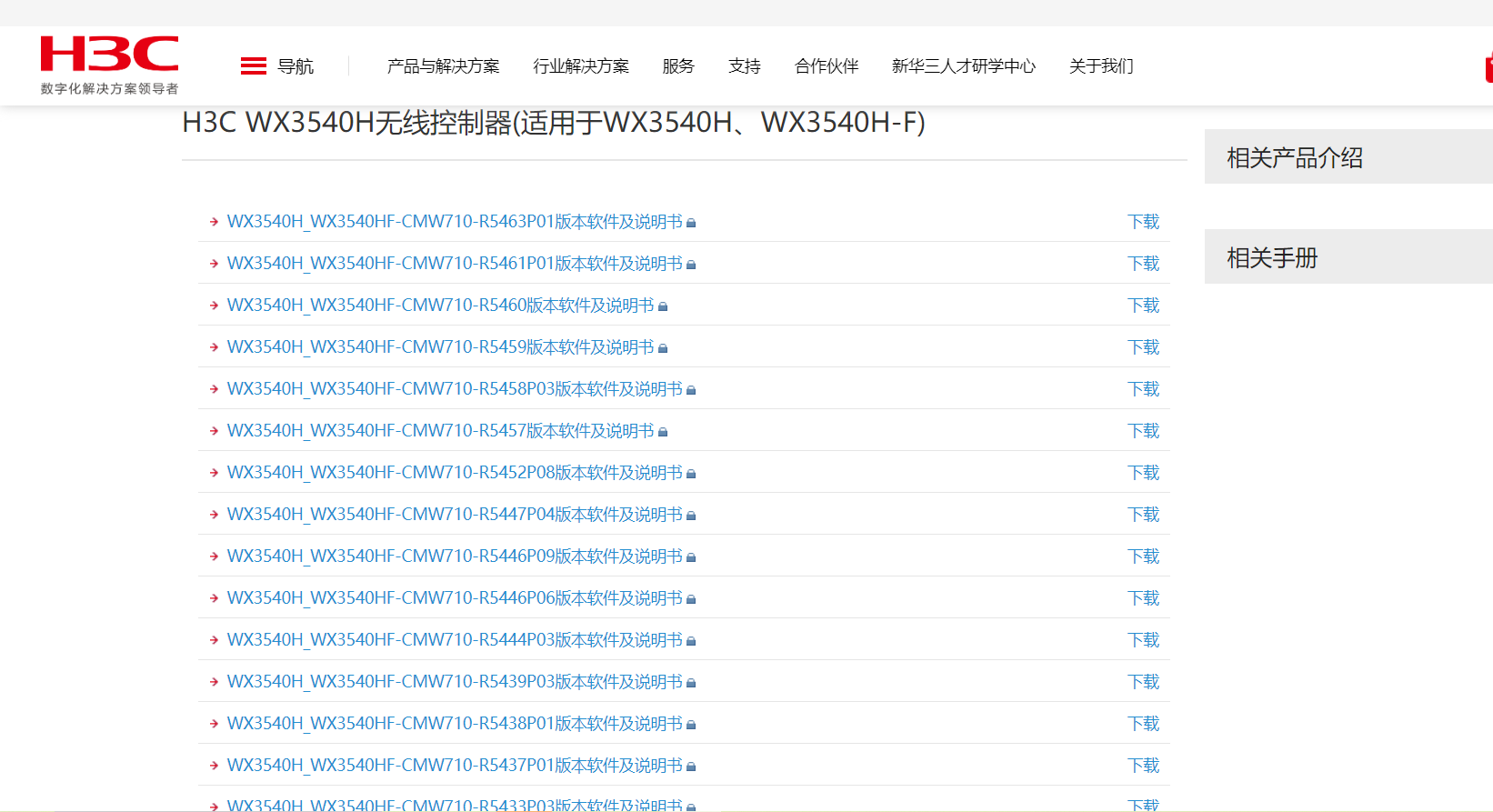The image size is (1493, 812).
Task: Open the R5446P06 software and release notes link
Action: click(x=455, y=598)
